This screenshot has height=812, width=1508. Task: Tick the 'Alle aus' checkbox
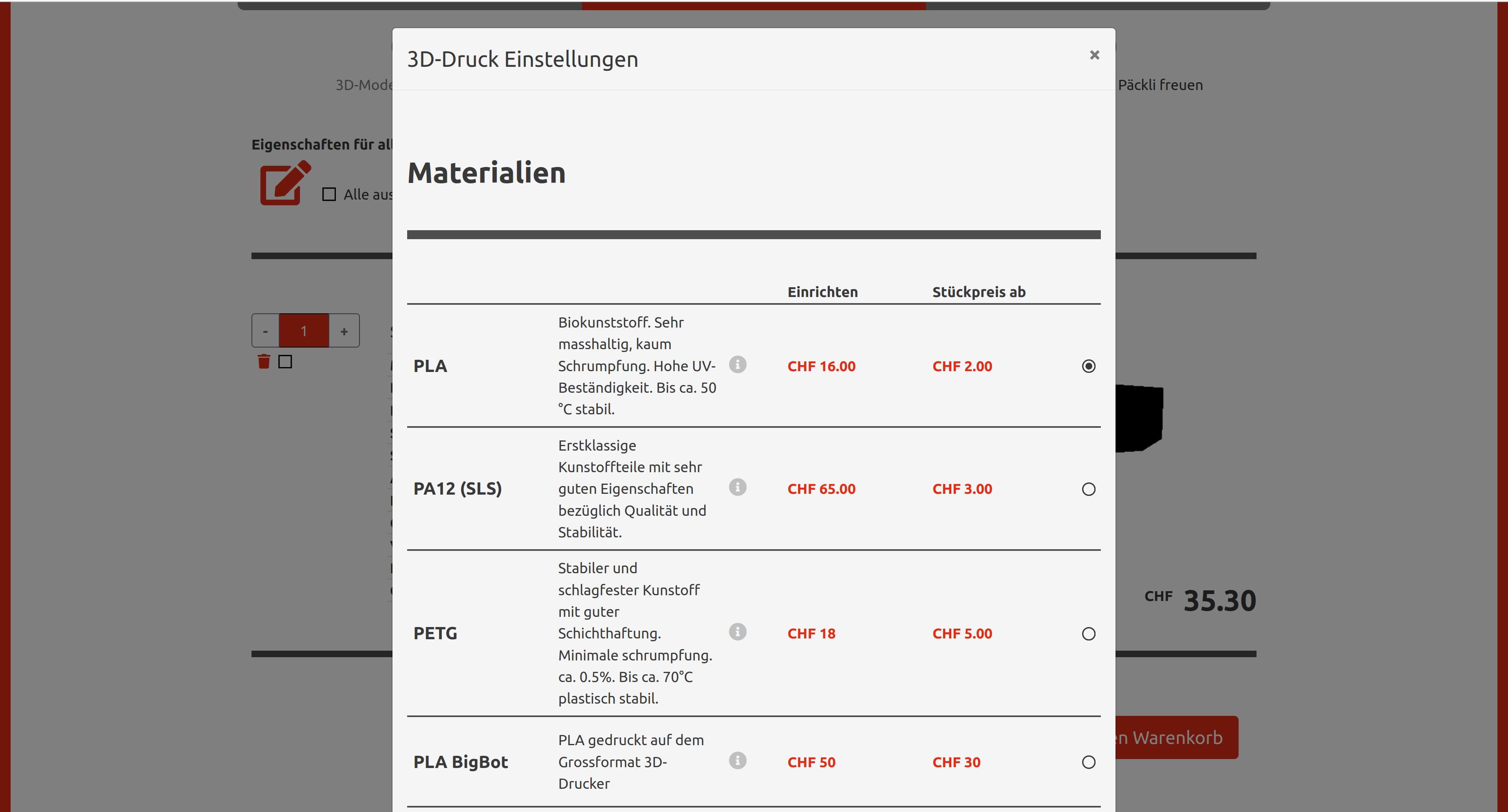click(x=329, y=194)
